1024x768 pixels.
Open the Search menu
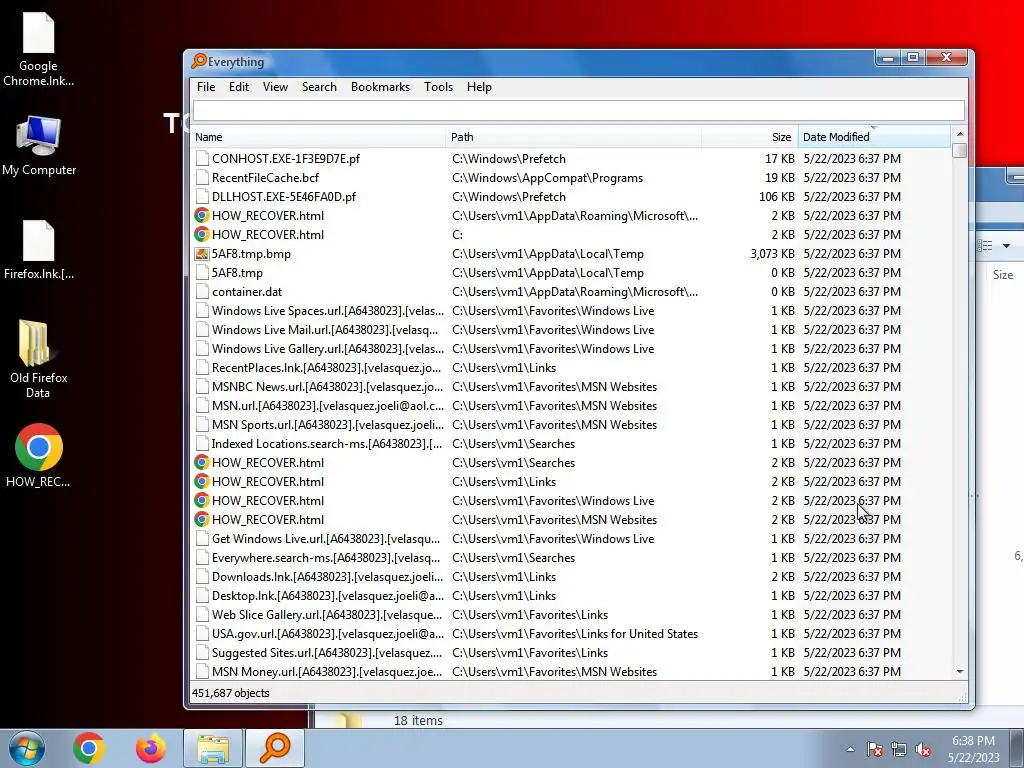pyautogui.click(x=319, y=87)
